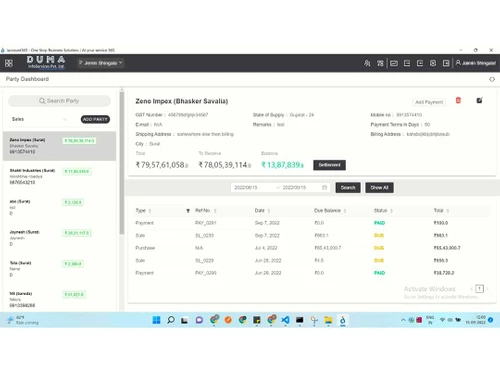The height and width of the screenshot is (375, 500).
Task: Click Payment row dated Sep 7, 2022
Action: point(312,223)
